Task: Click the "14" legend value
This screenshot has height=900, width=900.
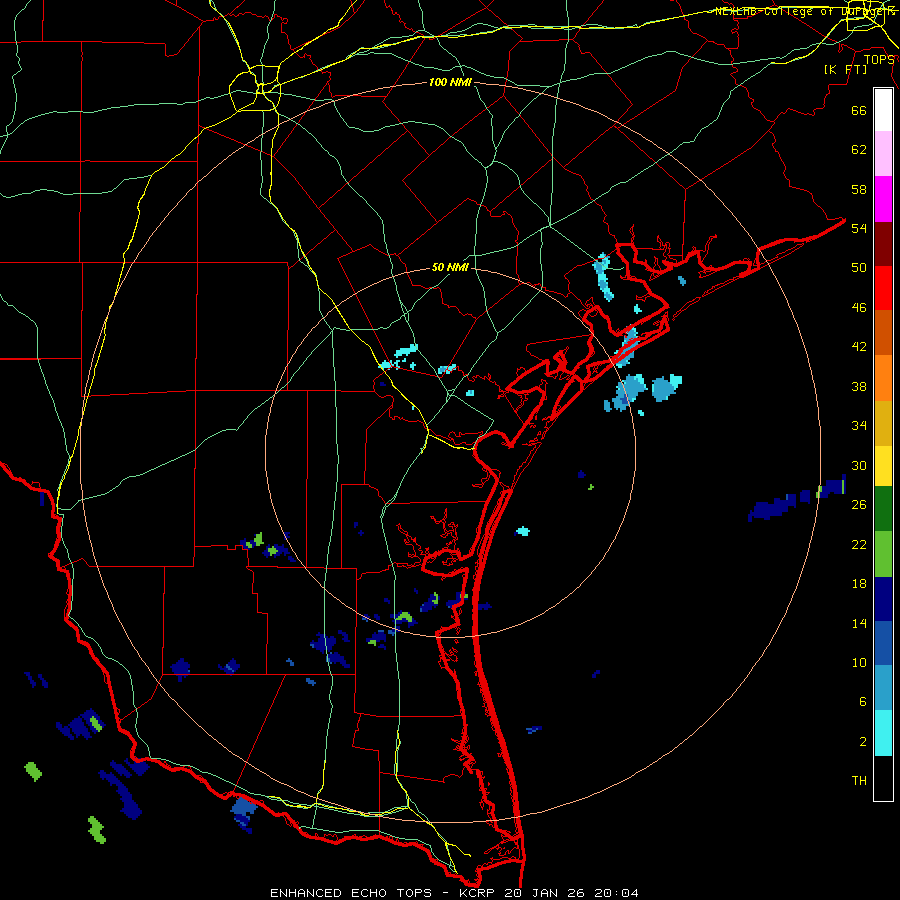Action: point(859,623)
